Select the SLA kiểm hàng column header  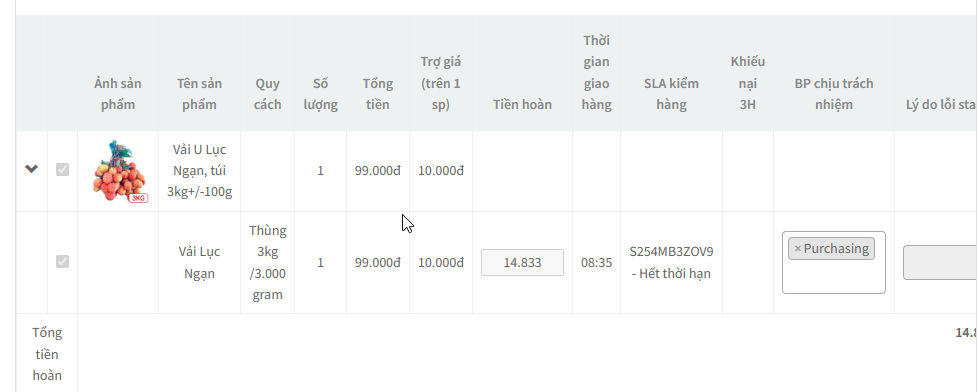[671, 94]
